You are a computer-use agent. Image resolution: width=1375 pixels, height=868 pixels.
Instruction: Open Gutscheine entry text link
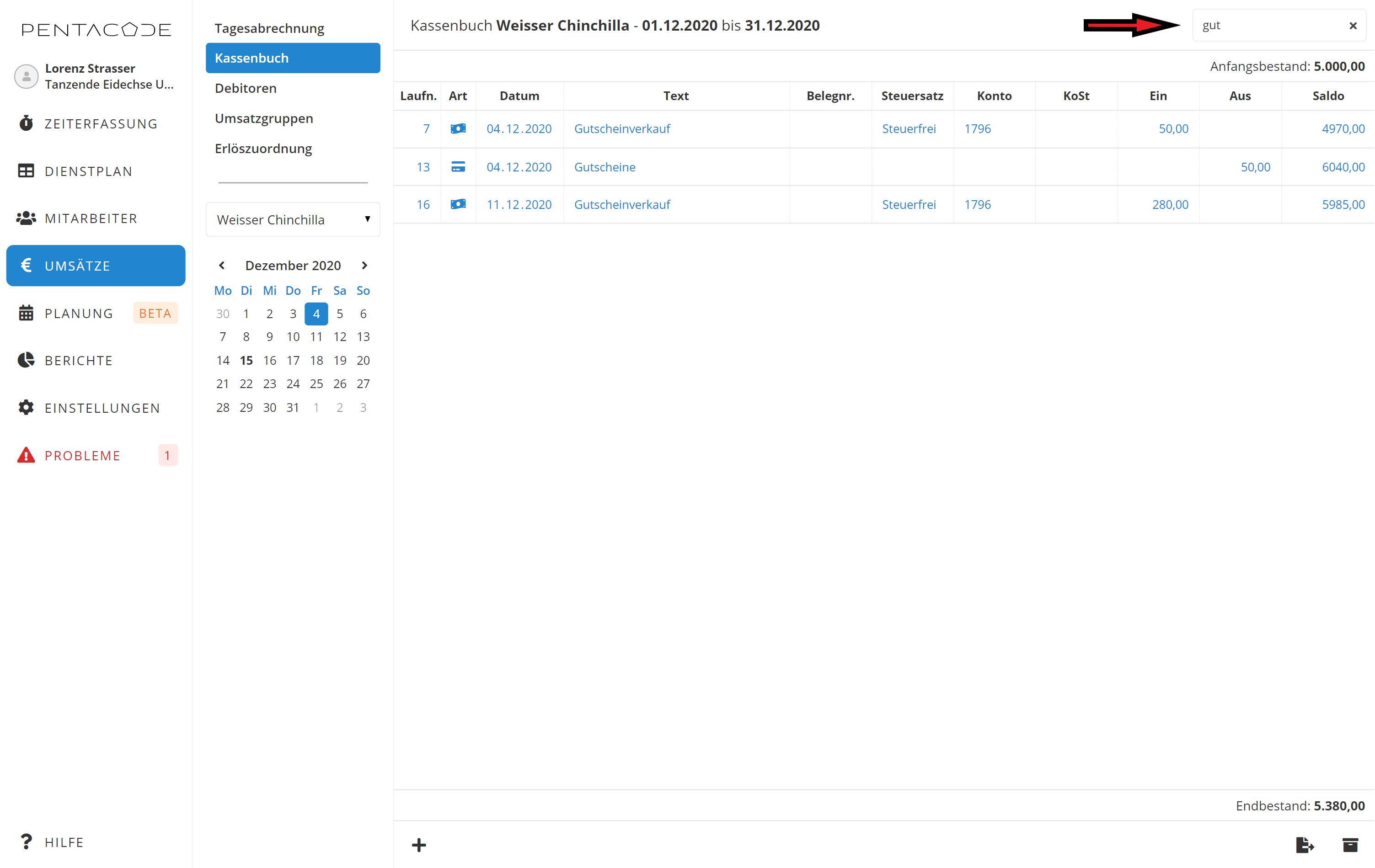605,167
